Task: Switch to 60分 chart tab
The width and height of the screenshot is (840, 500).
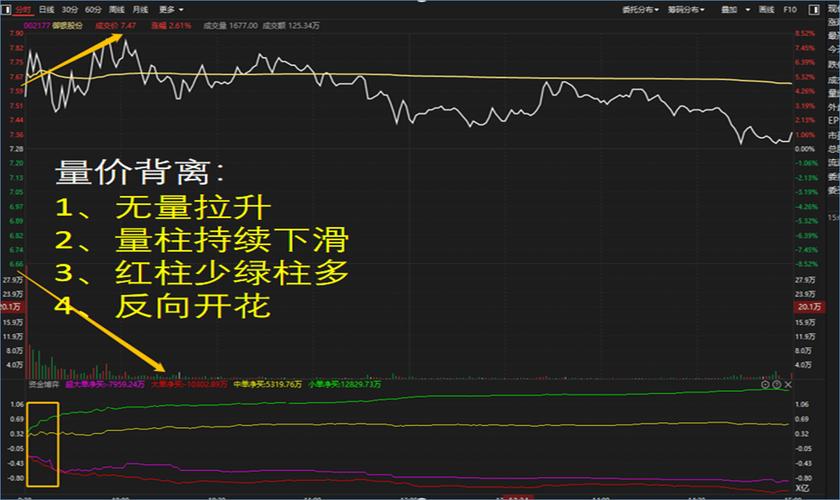Action: pos(93,10)
